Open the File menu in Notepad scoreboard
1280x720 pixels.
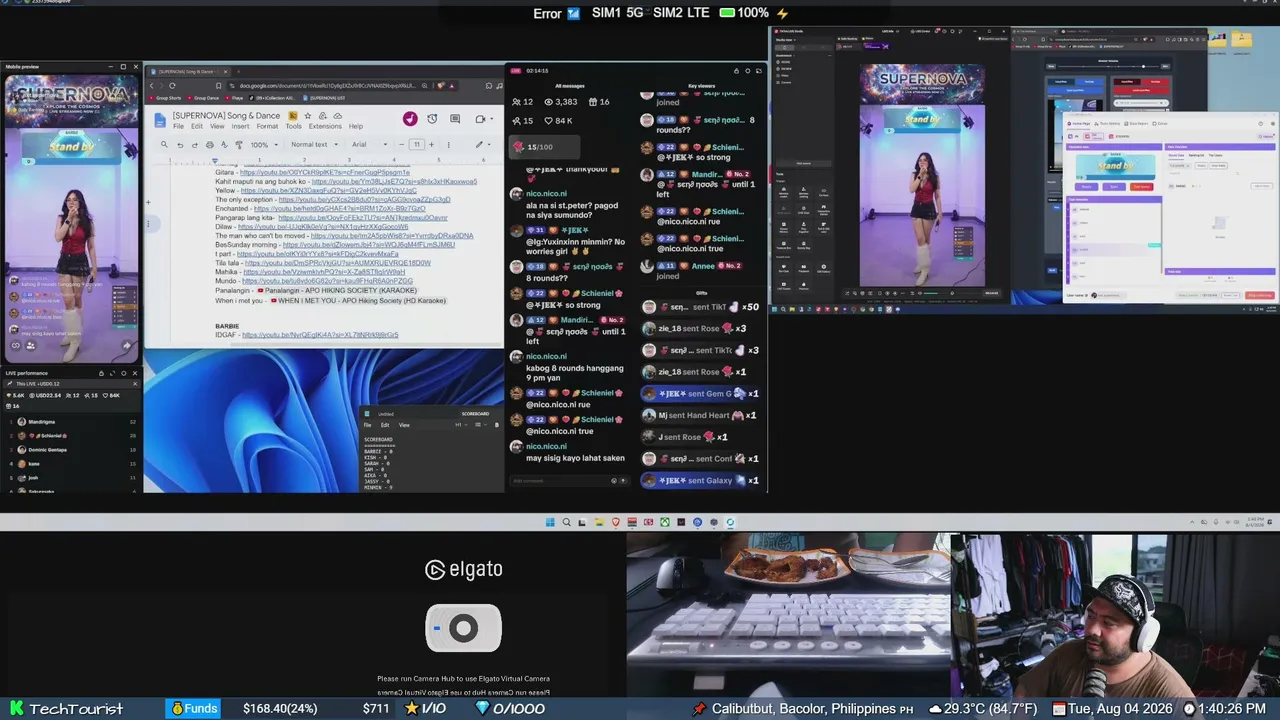[x=367, y=425]
